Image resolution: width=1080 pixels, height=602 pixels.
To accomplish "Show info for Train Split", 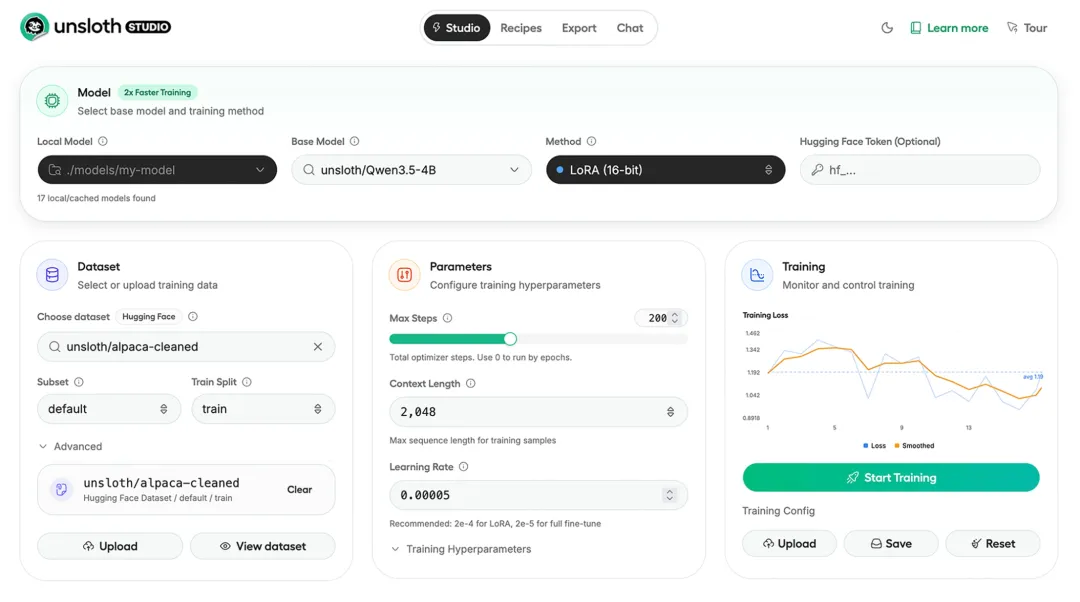I will point(247,382).
